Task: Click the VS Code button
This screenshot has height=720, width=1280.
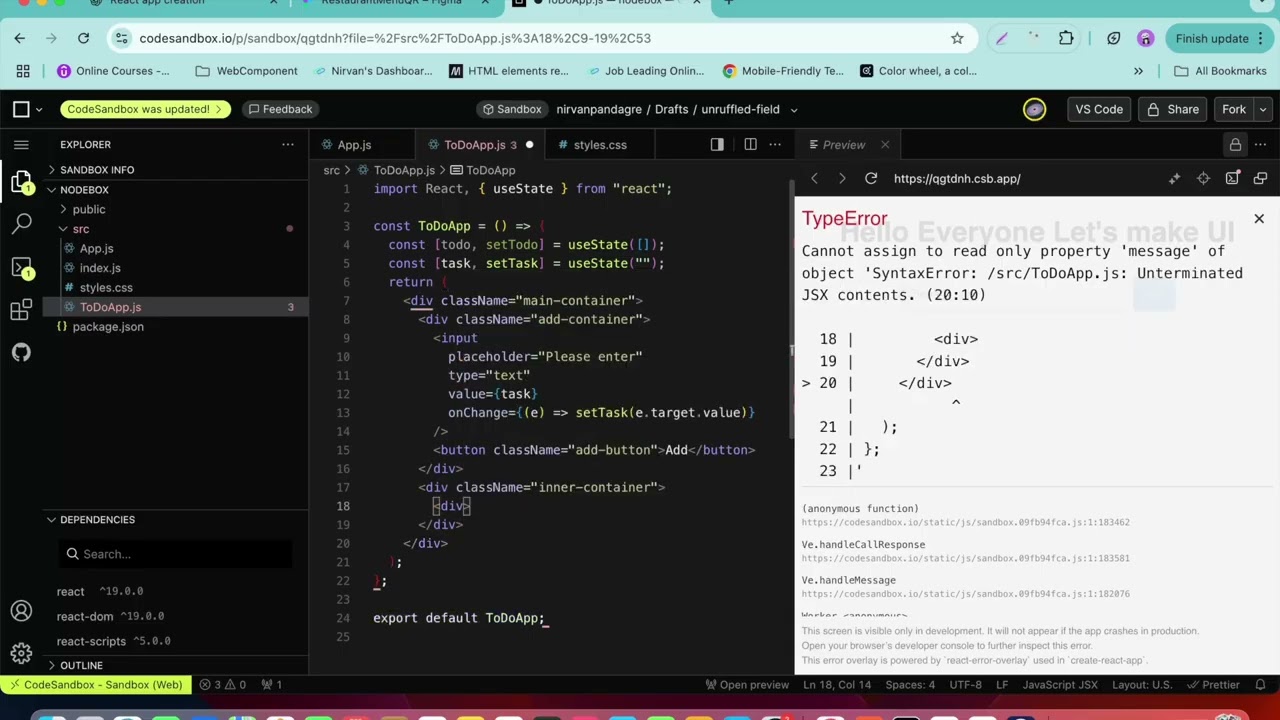Action: click(1099, 109)
